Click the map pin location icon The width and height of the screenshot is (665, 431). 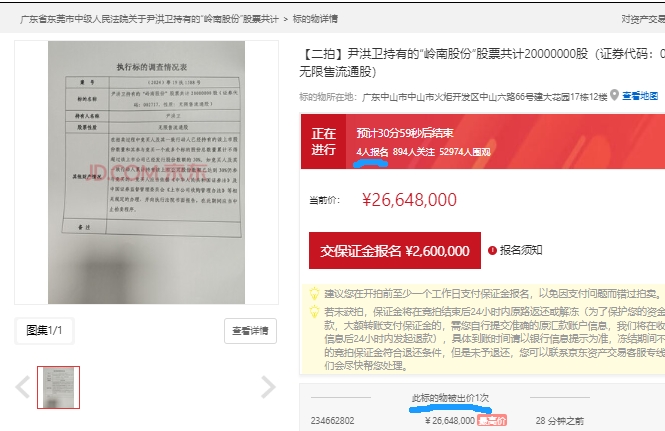click(x=614, y=95)
